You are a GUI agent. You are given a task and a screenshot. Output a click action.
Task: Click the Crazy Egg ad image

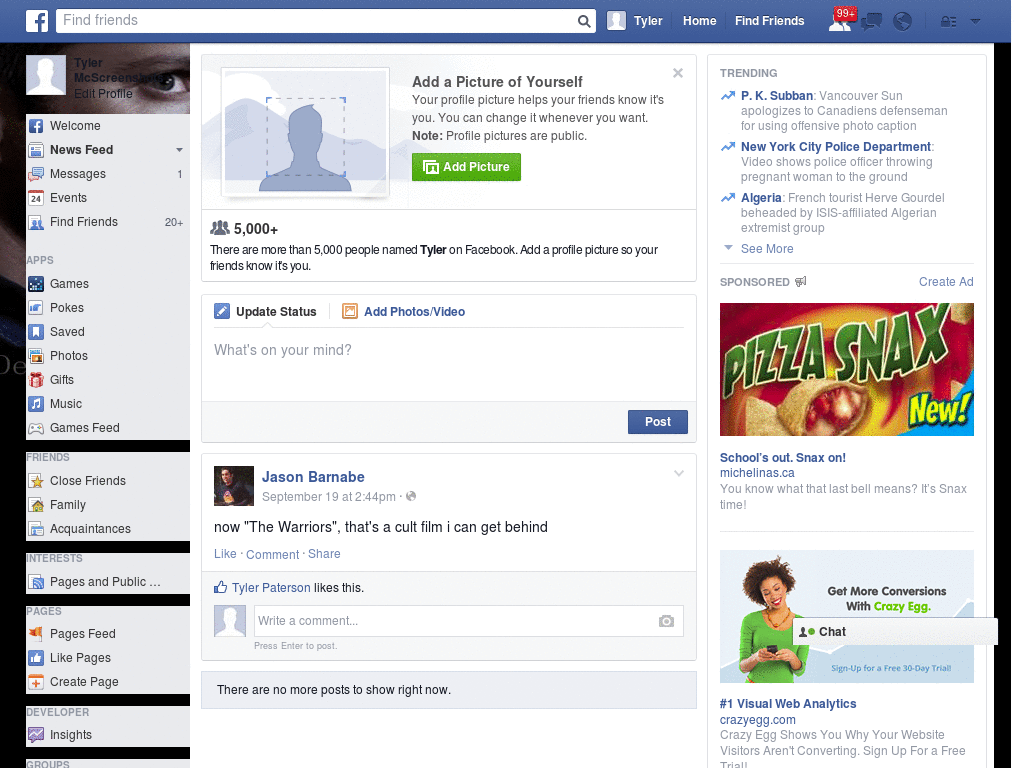(846, 616)
